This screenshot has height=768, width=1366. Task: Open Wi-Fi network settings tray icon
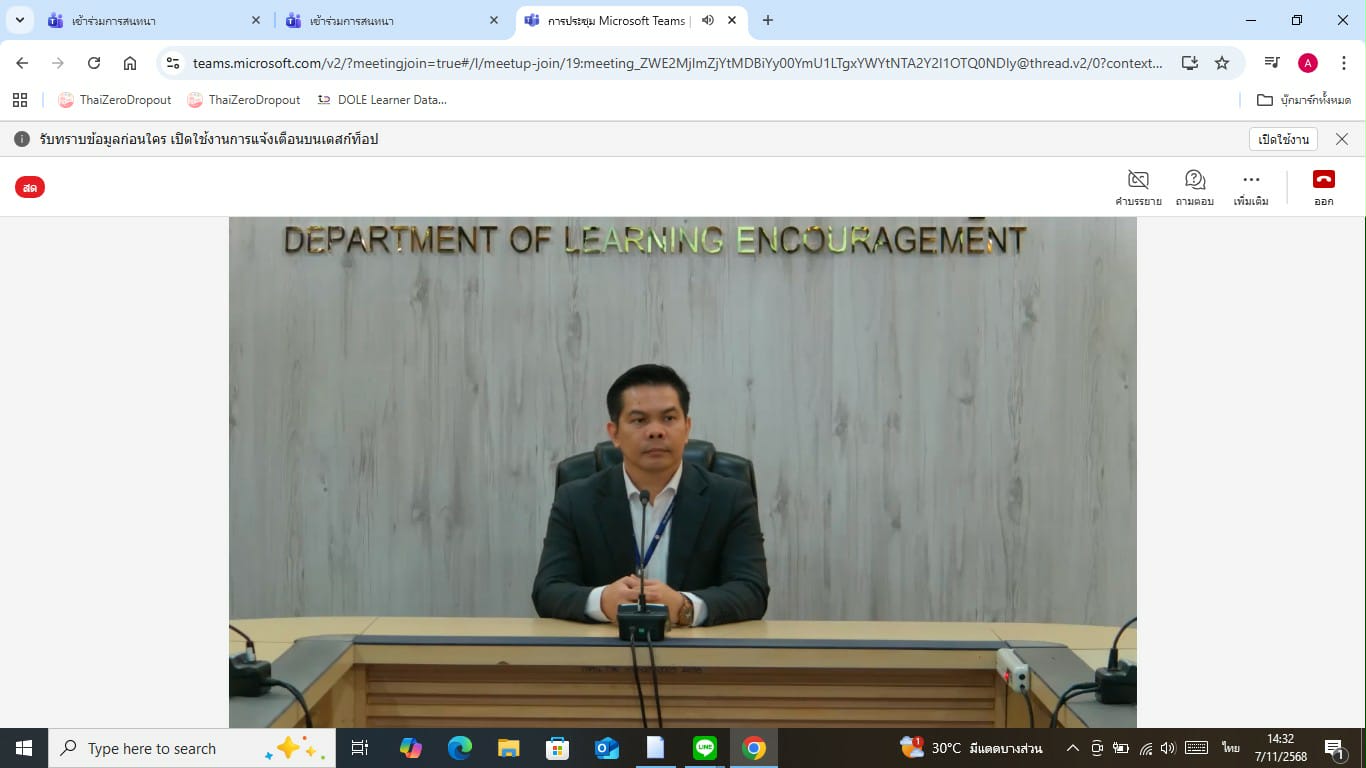click(x=1146, y=748)
